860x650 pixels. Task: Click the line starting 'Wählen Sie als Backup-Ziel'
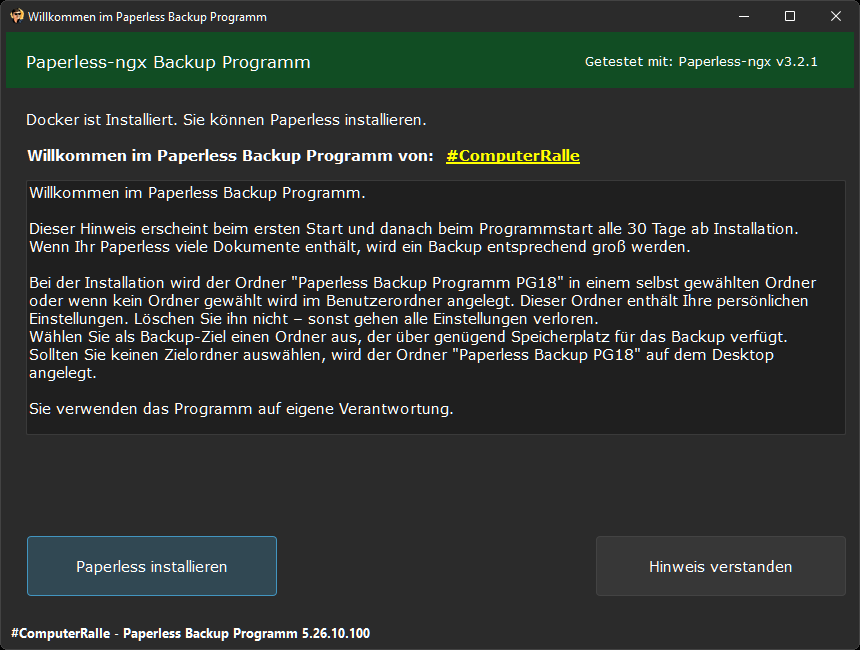[408, 337]
